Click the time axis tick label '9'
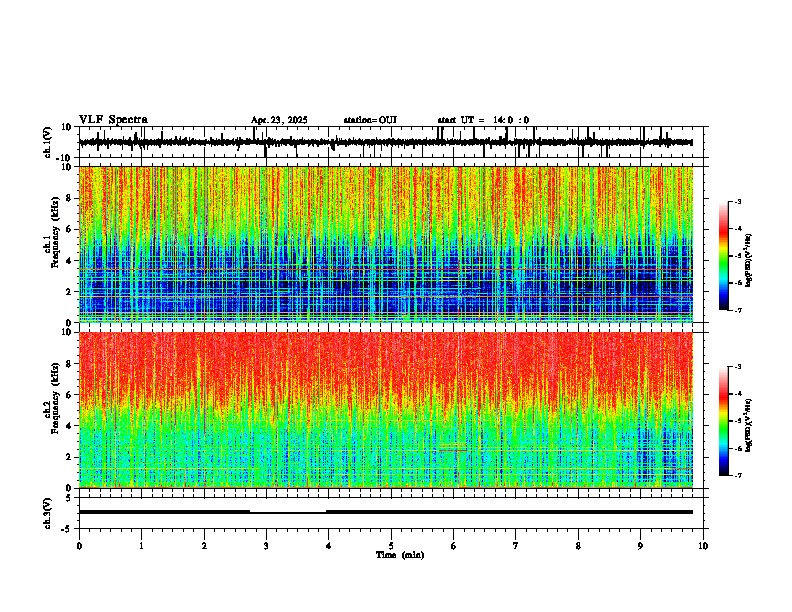 [x=640, y=546]
